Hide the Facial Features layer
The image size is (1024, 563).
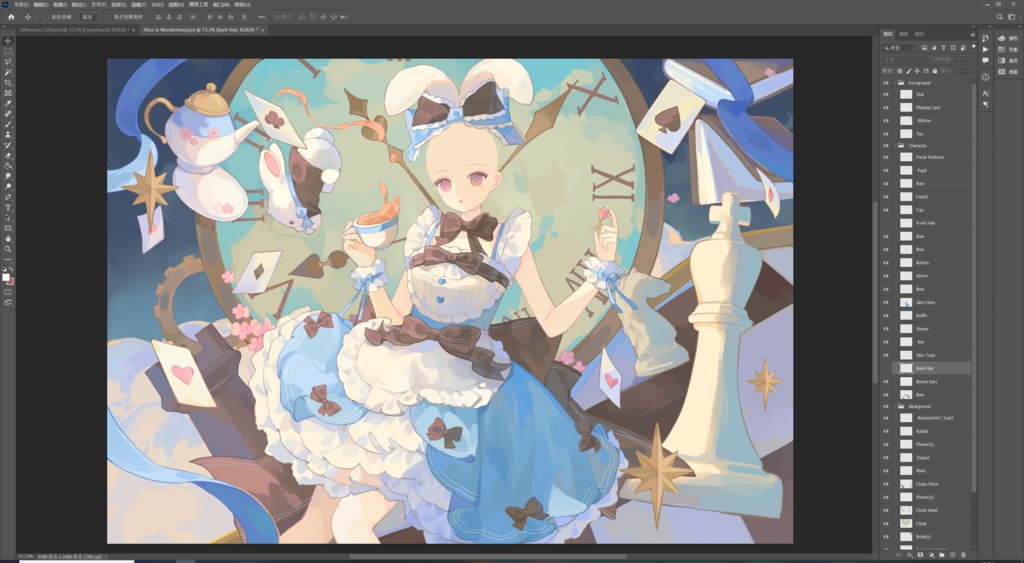coord(886,157)
